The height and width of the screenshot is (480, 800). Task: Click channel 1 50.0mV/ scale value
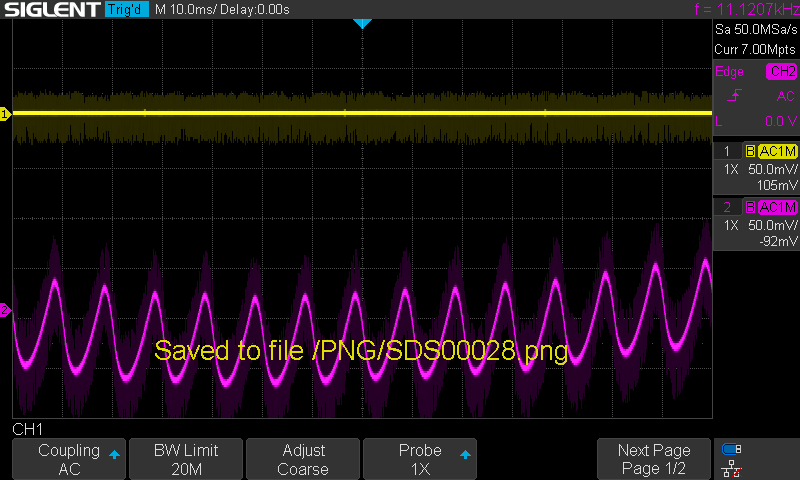772,169
